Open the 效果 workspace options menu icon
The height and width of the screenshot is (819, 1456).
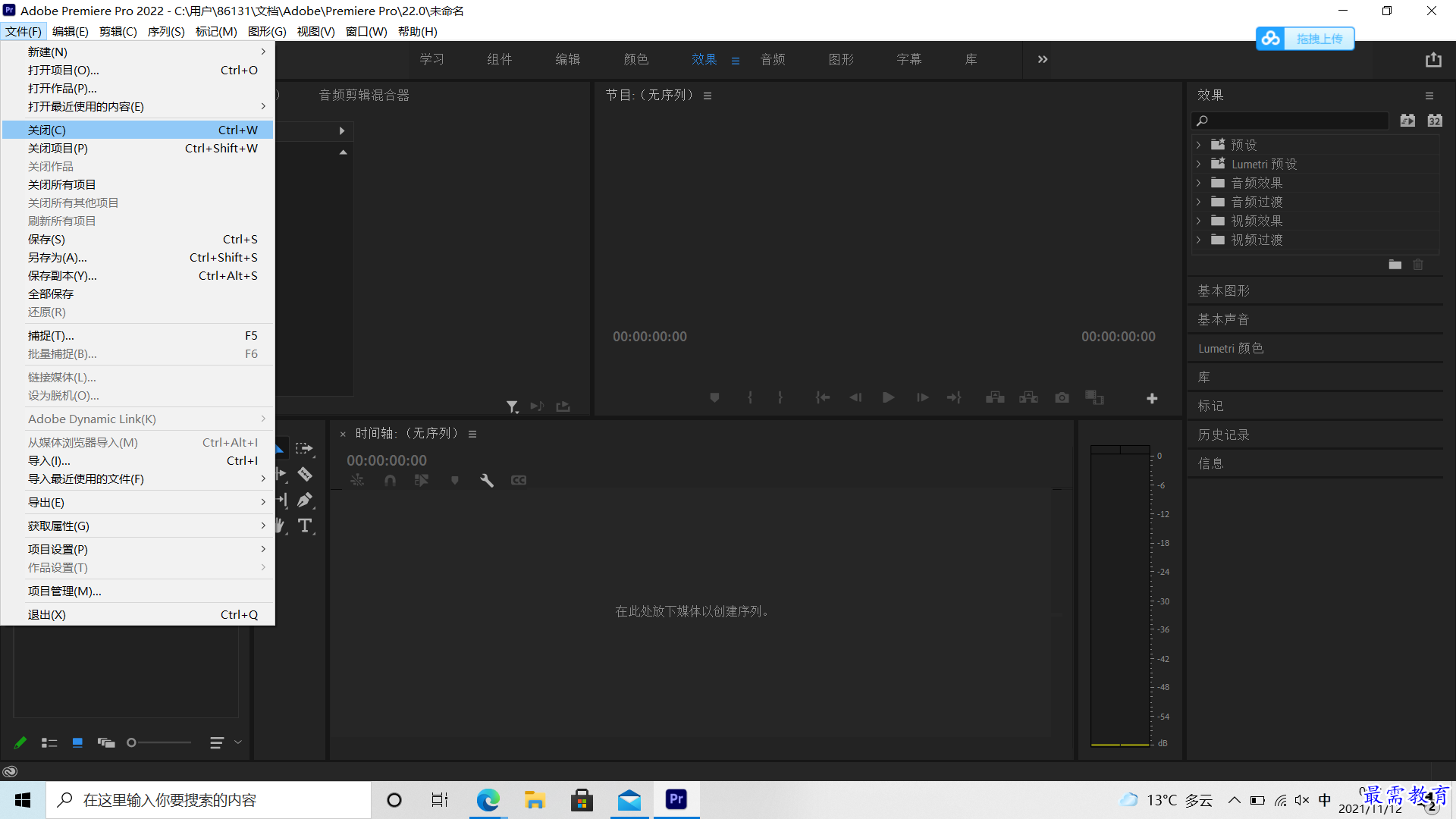pyautogui.click(x=736, y=61)
